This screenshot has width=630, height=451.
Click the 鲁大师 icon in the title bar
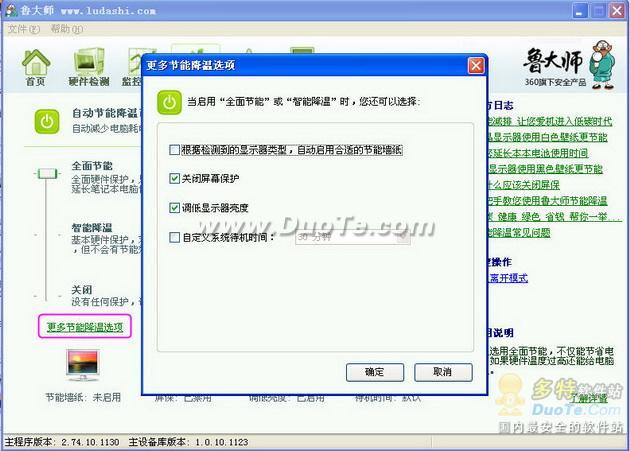point(11,10)
